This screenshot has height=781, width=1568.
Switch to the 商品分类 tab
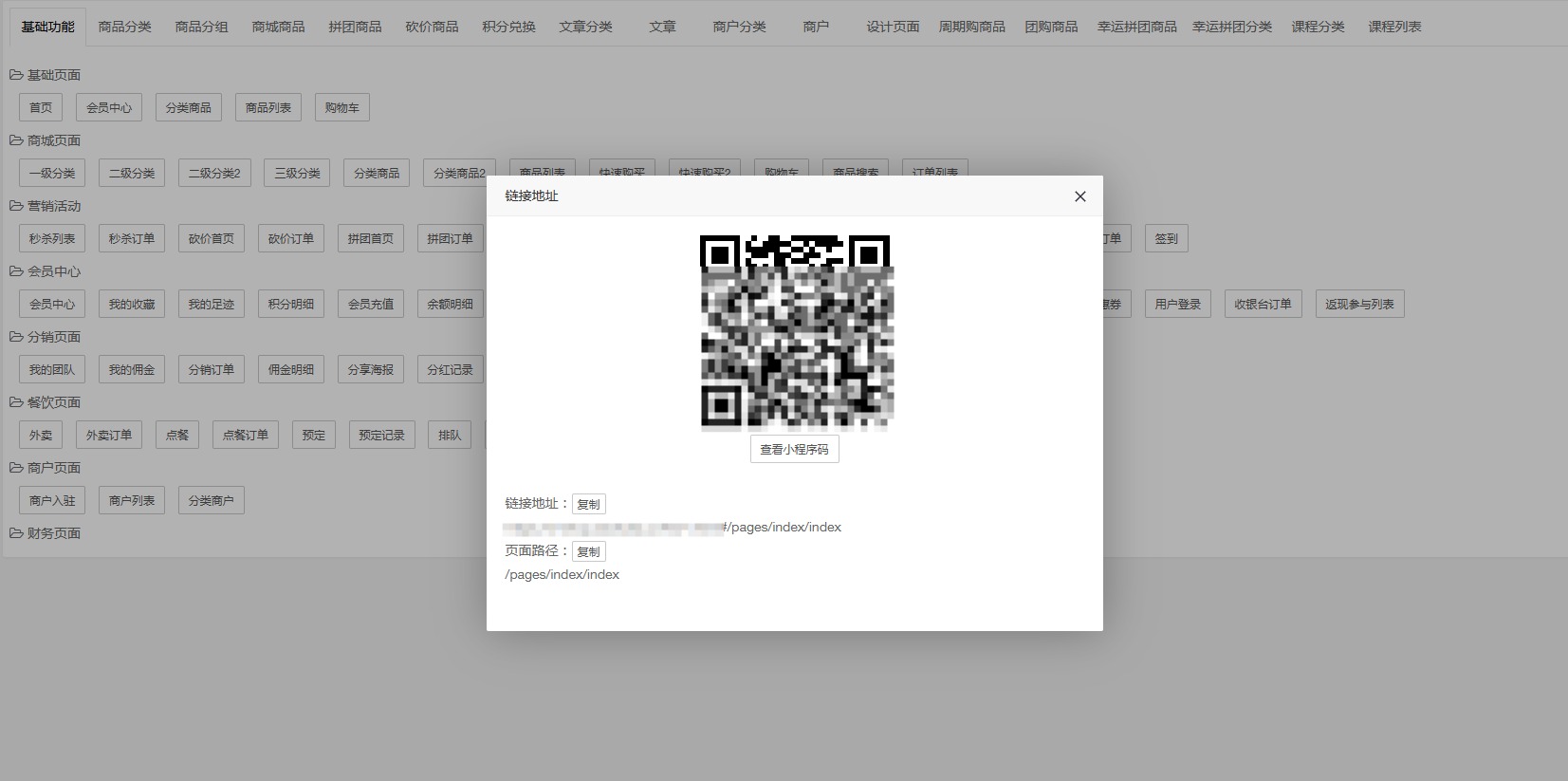coord(124,27)
